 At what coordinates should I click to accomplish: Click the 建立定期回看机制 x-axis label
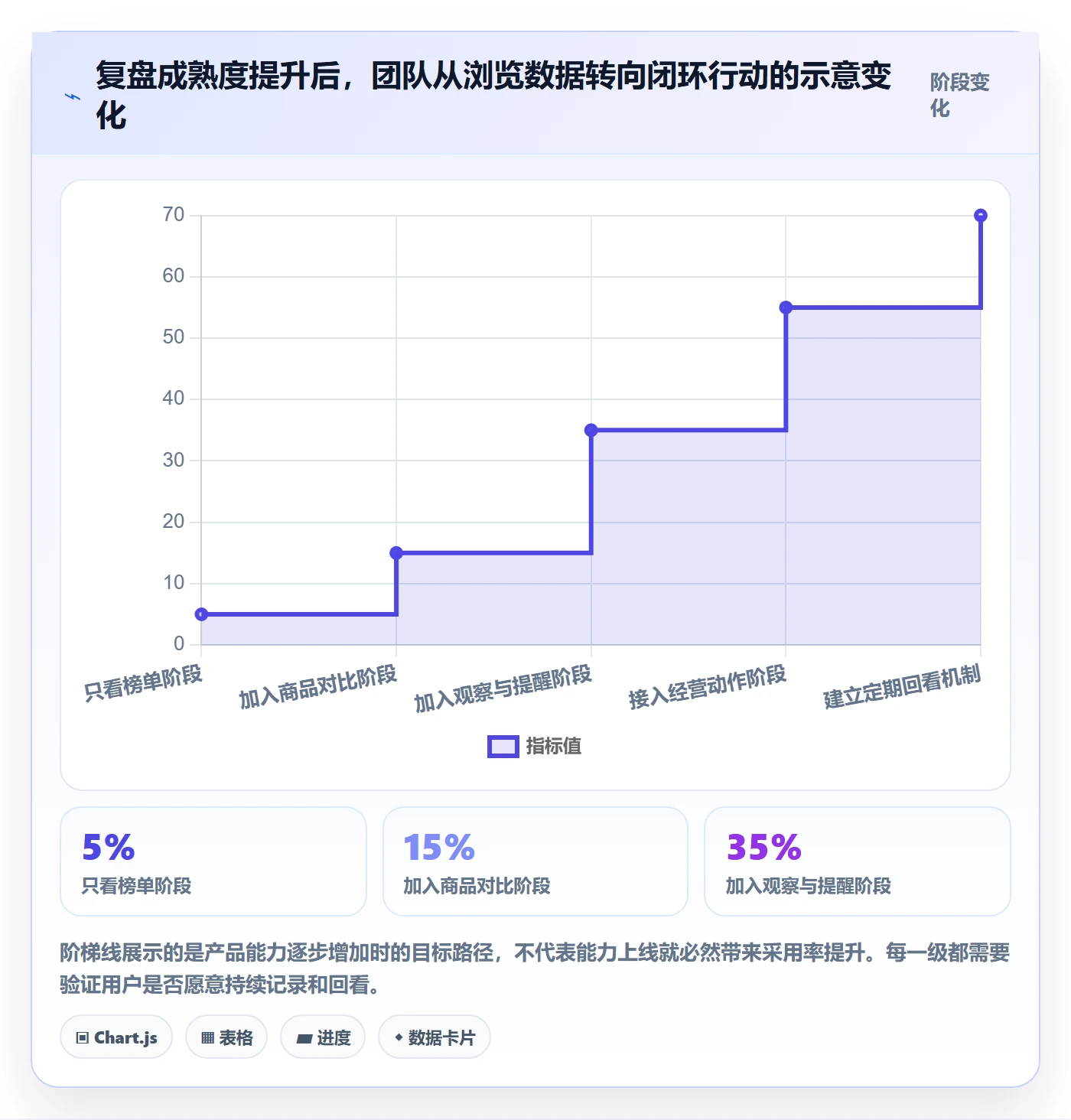902,687
